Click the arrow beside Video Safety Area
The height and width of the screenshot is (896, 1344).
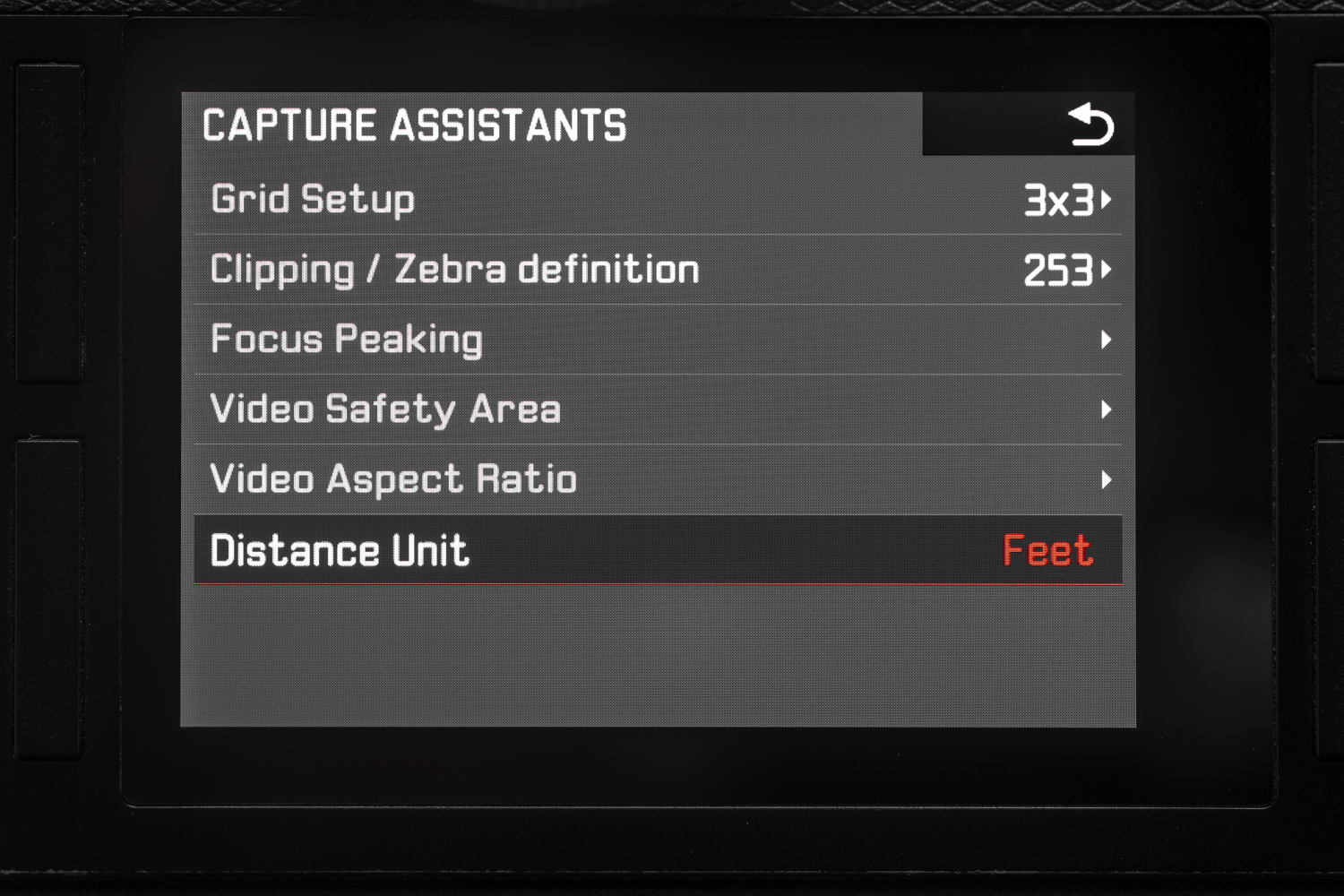(x=1107, y=409)
